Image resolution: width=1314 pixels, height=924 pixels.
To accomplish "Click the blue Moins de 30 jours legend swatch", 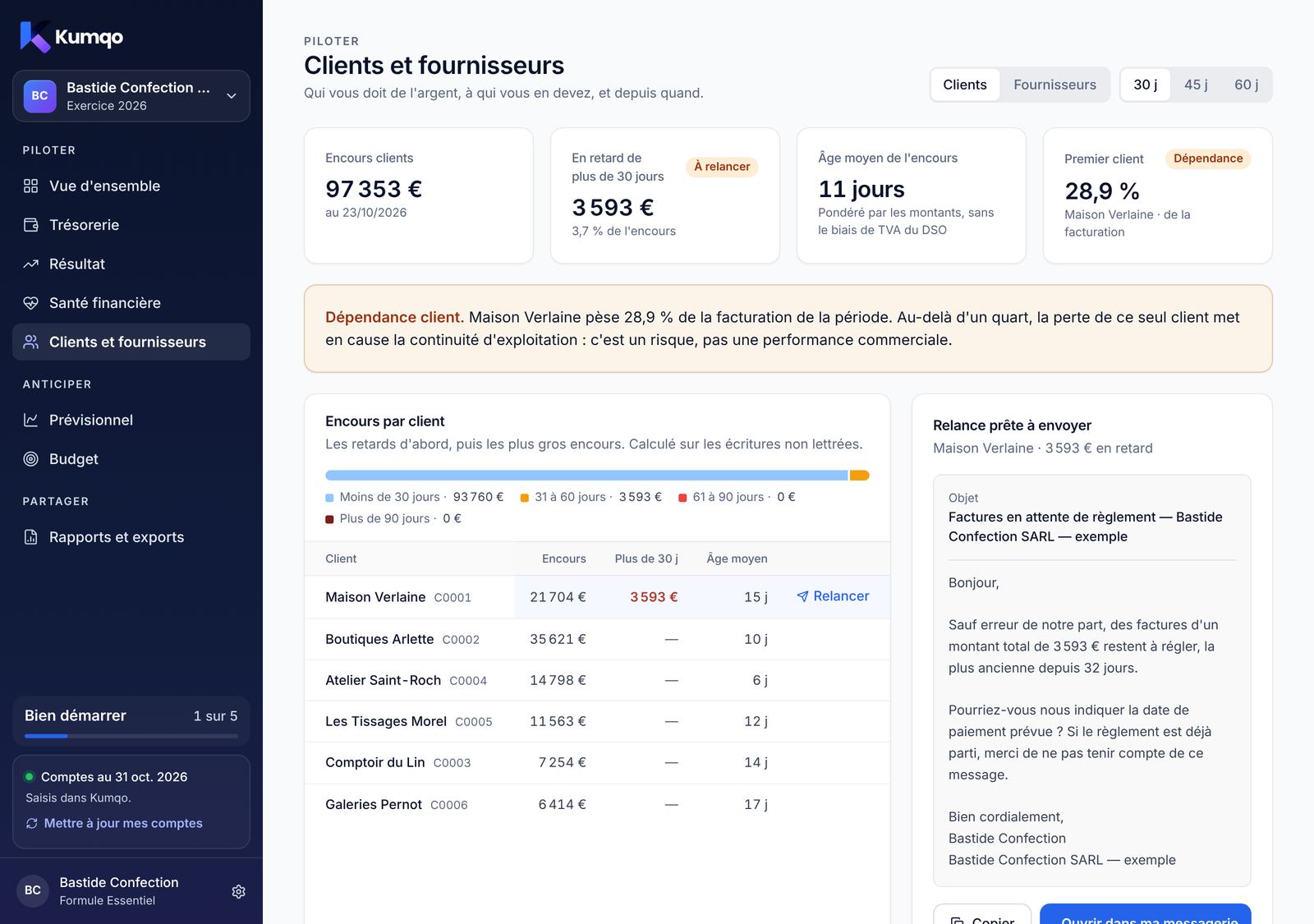I will [x=329, y=498].
